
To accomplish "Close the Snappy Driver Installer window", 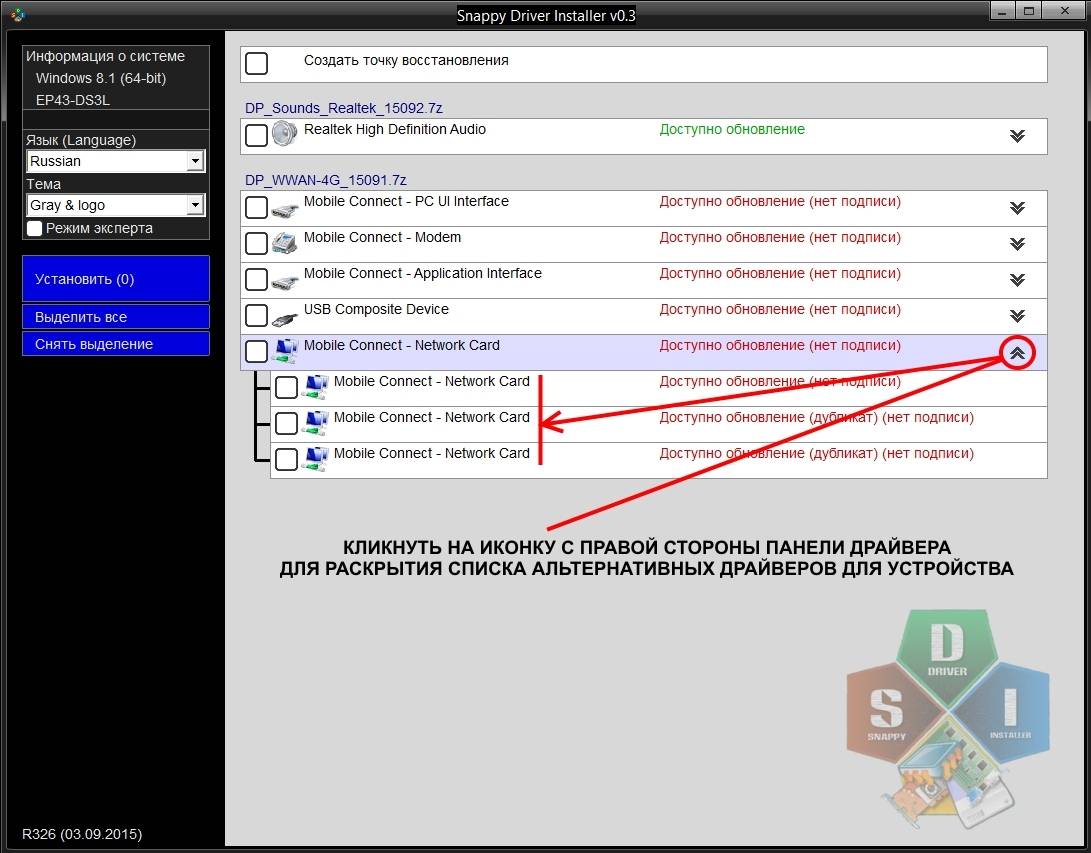I will click(1065, 11).
